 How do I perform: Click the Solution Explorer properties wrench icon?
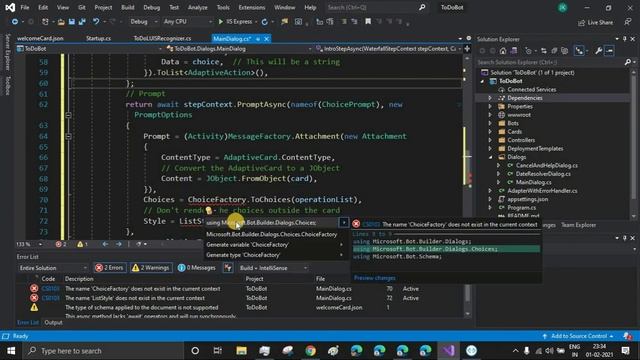[598, 51]
